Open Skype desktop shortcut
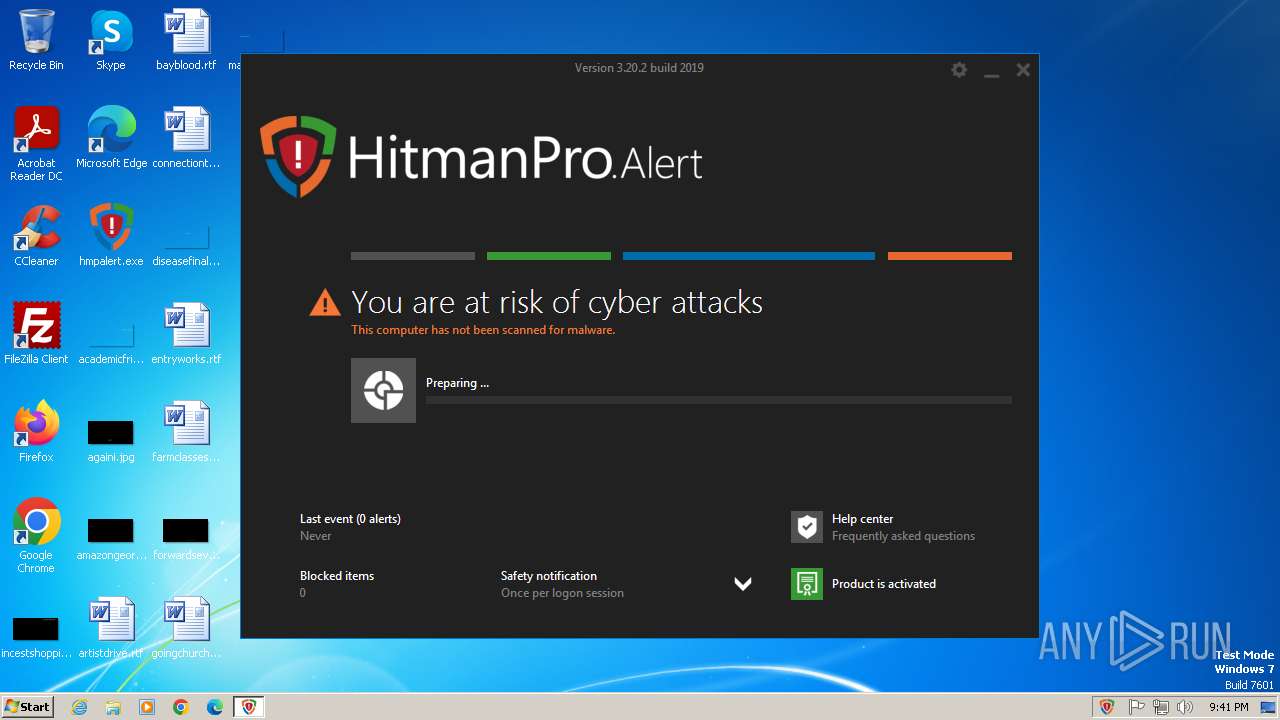 click(x=111, y=40)
